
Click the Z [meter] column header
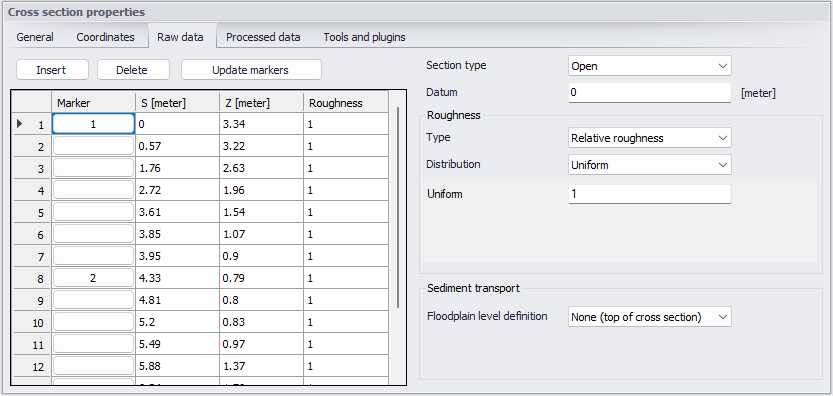click(261, 103)
